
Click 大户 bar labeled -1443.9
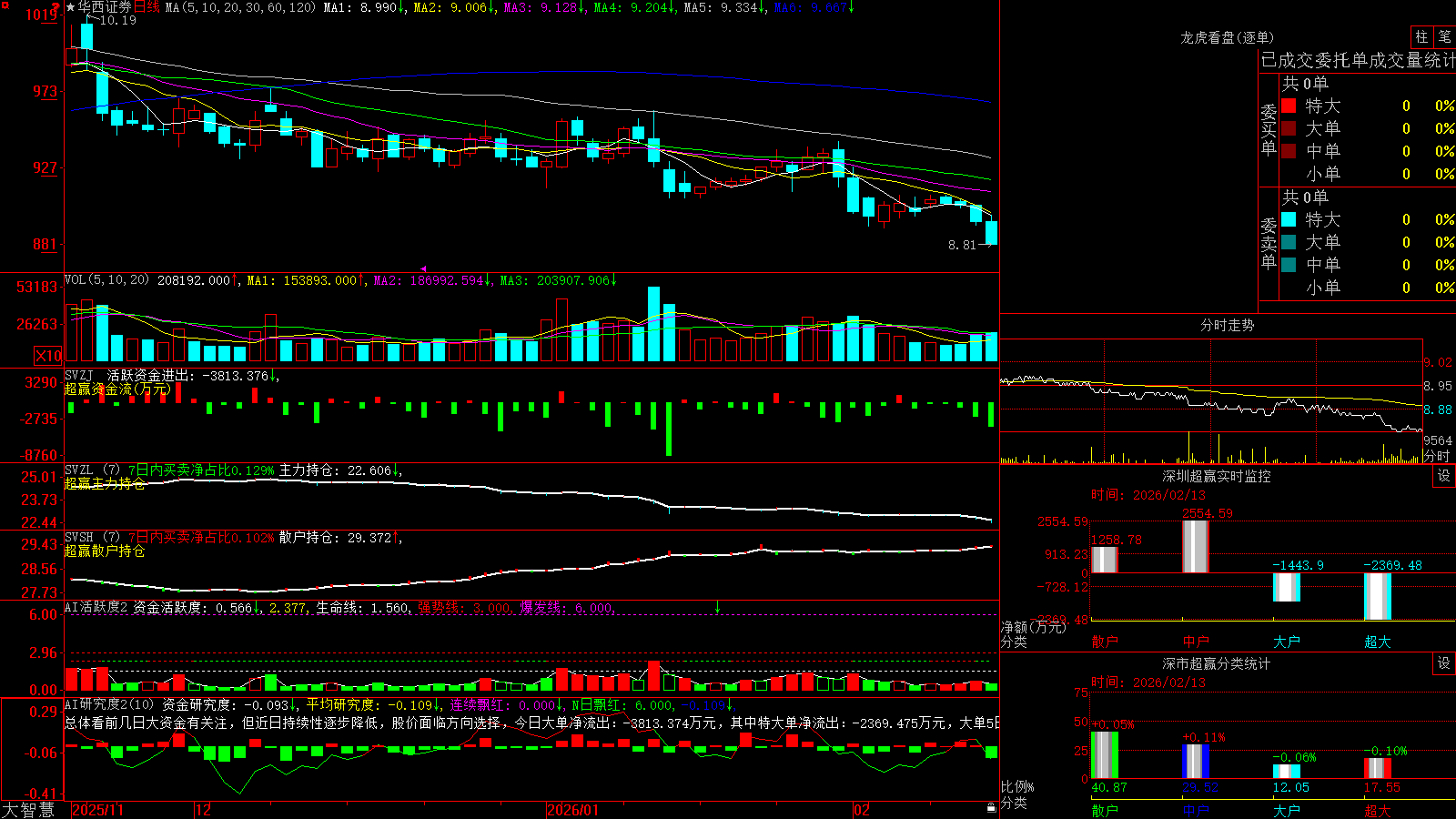pyautogui.click(x=1287, y=587)
